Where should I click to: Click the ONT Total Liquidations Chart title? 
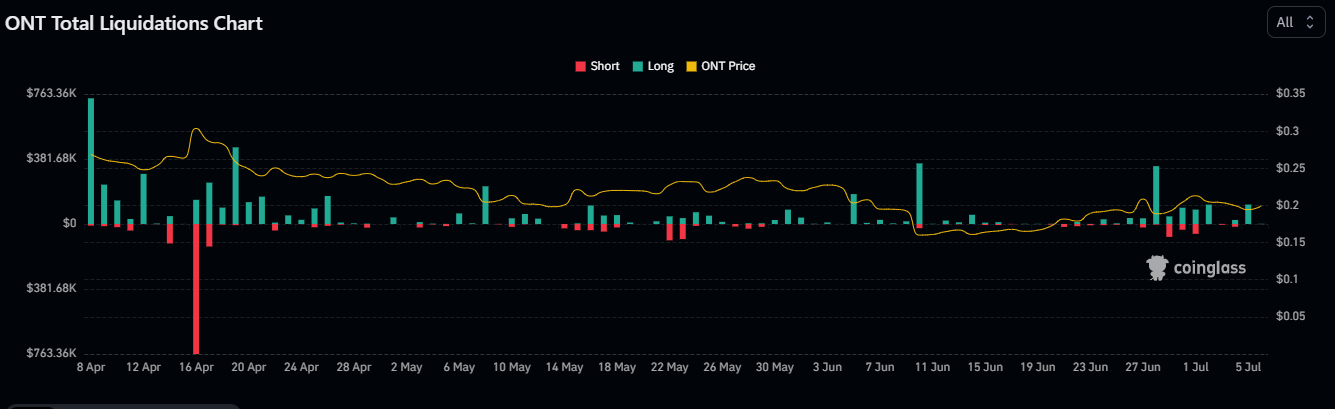pyautogui.click(x=134, y=23)
